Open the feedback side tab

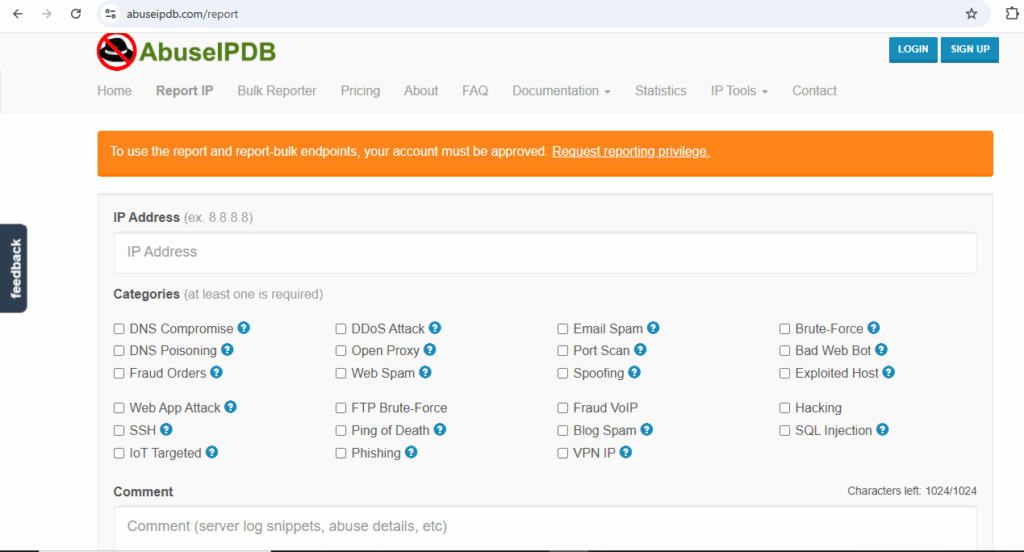(x=14, y=268)
